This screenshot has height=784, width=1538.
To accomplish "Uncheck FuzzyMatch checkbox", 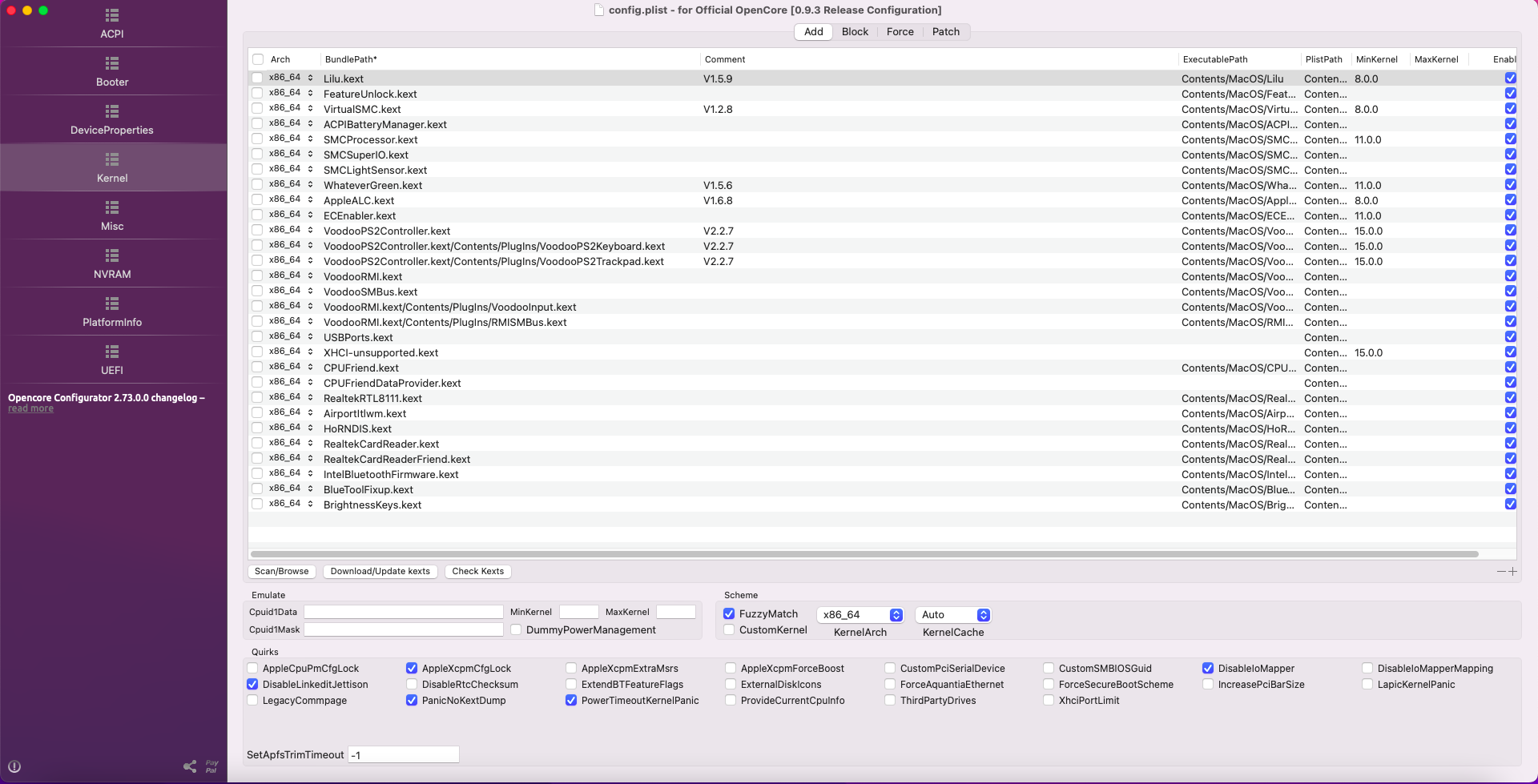I will tap(729, 613).
